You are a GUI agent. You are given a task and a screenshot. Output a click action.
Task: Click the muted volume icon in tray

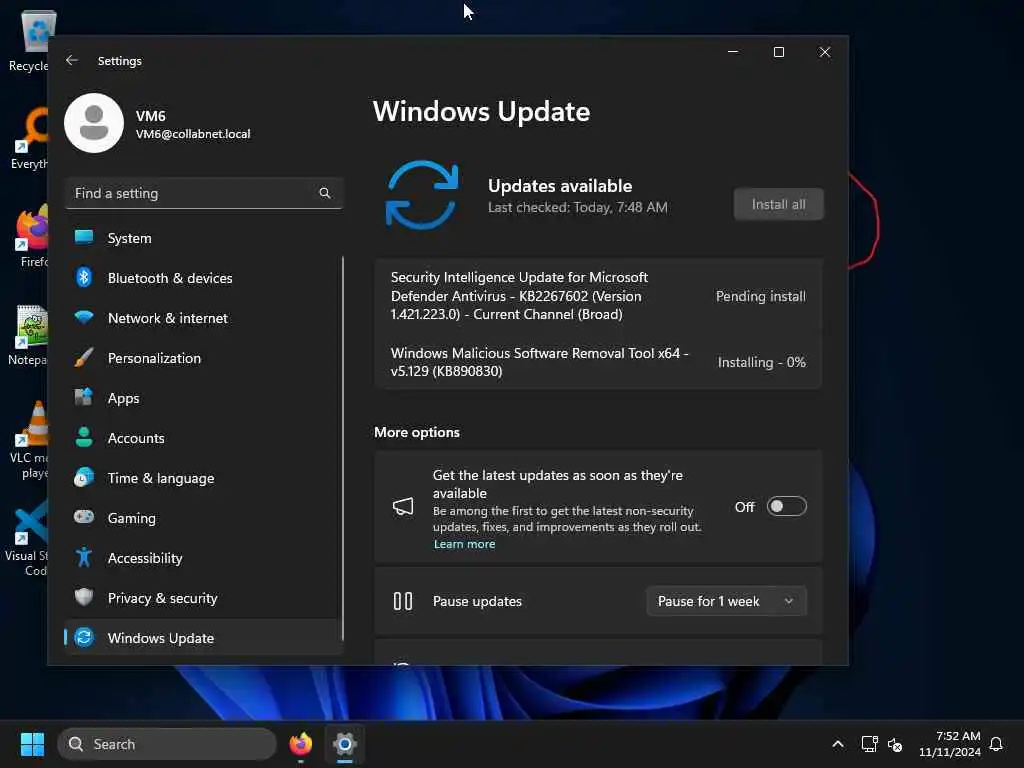coord(895,744)
